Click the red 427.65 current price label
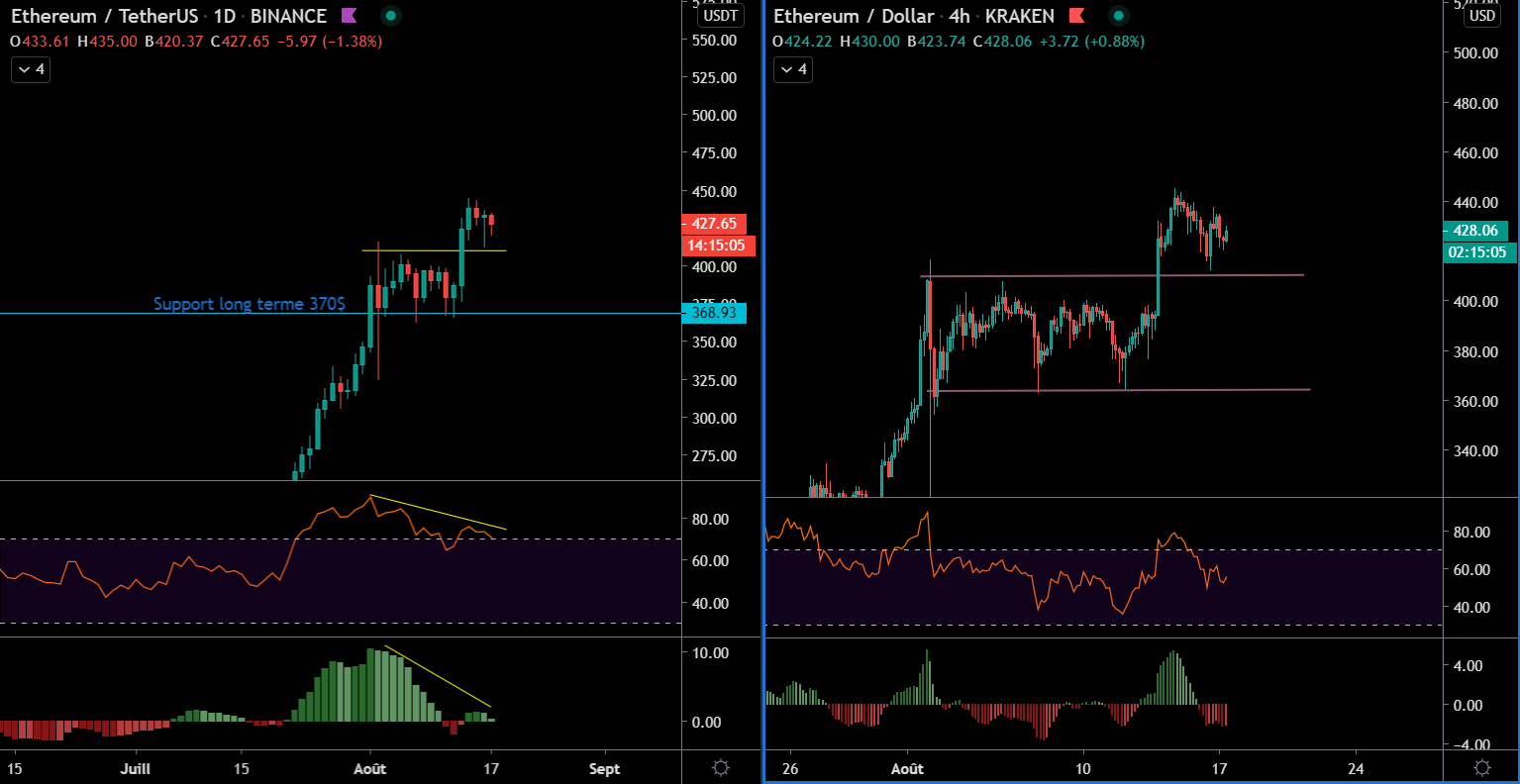Image resolution: width=1520 pixels, height=784 pixels. (x=713, y=224)
